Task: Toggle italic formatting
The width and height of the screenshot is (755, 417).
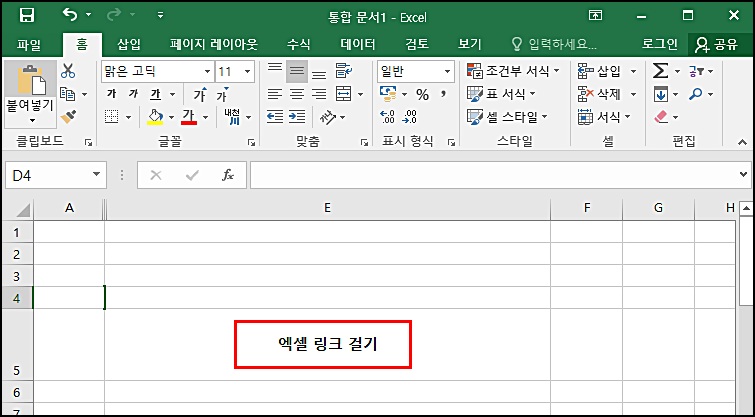Action: tap(133, 94)
